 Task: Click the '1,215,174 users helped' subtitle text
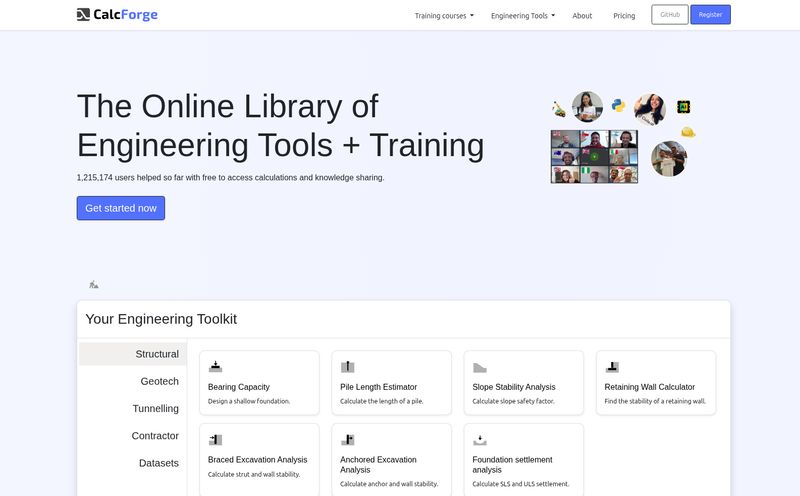231,178
